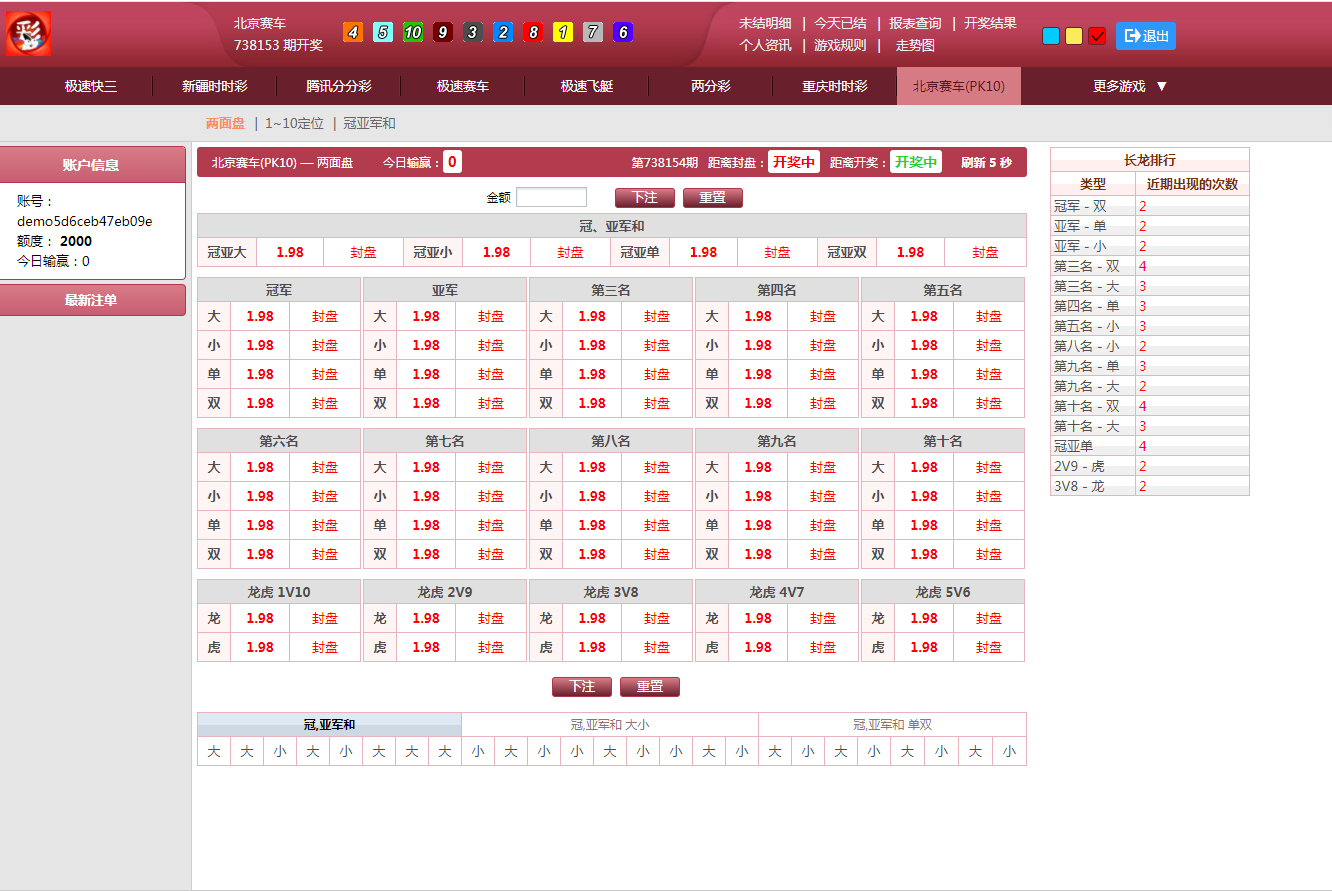Switch to the 极速赛车 game tab
Screen dimensions: 1332x891
pyautogui.click(x=462, y=86)
